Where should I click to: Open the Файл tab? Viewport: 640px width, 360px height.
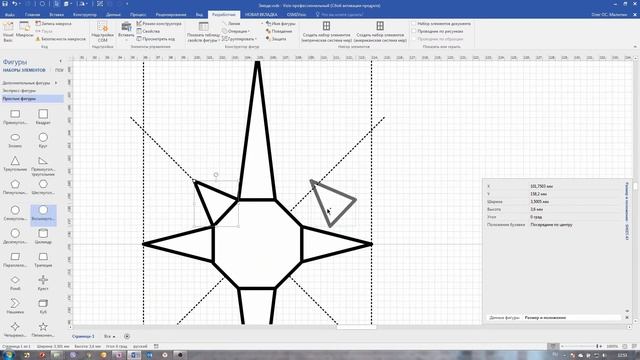coord(10,15)
